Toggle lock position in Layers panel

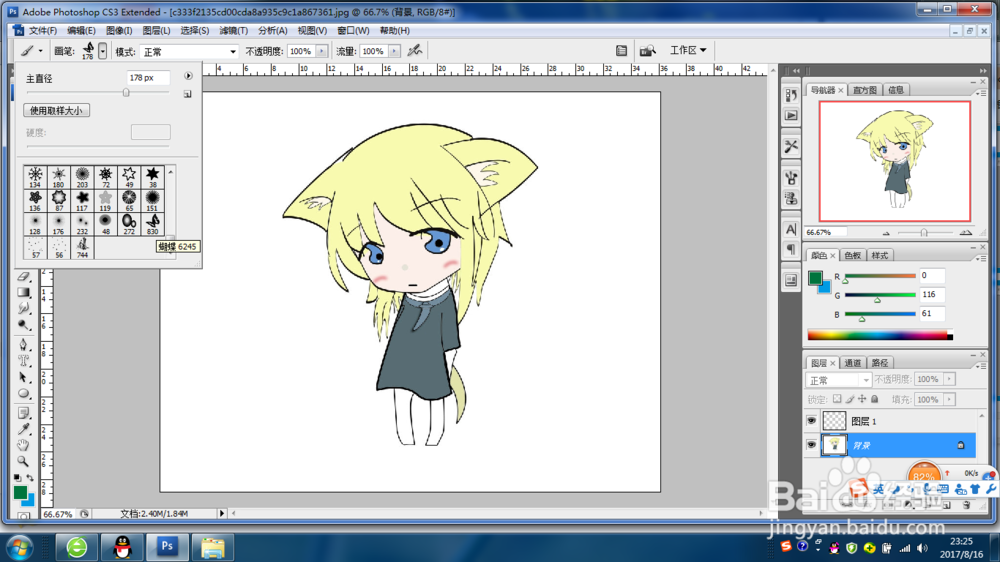862,399
